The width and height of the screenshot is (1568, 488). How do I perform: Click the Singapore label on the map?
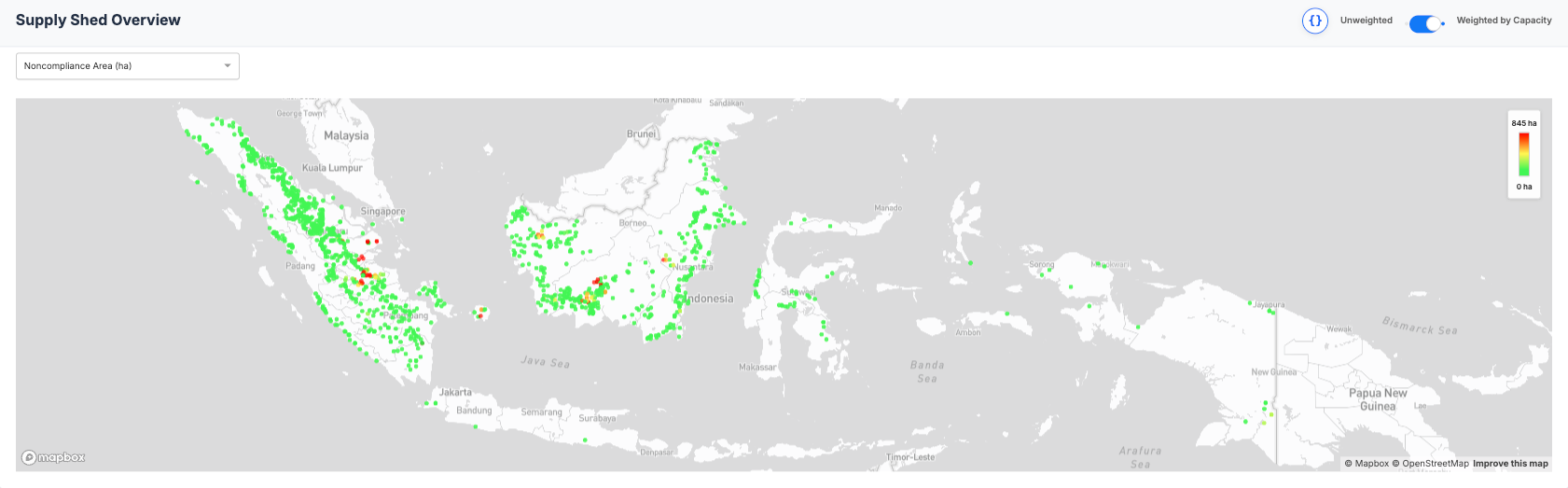pyautogui.click(x=382, y=212)
